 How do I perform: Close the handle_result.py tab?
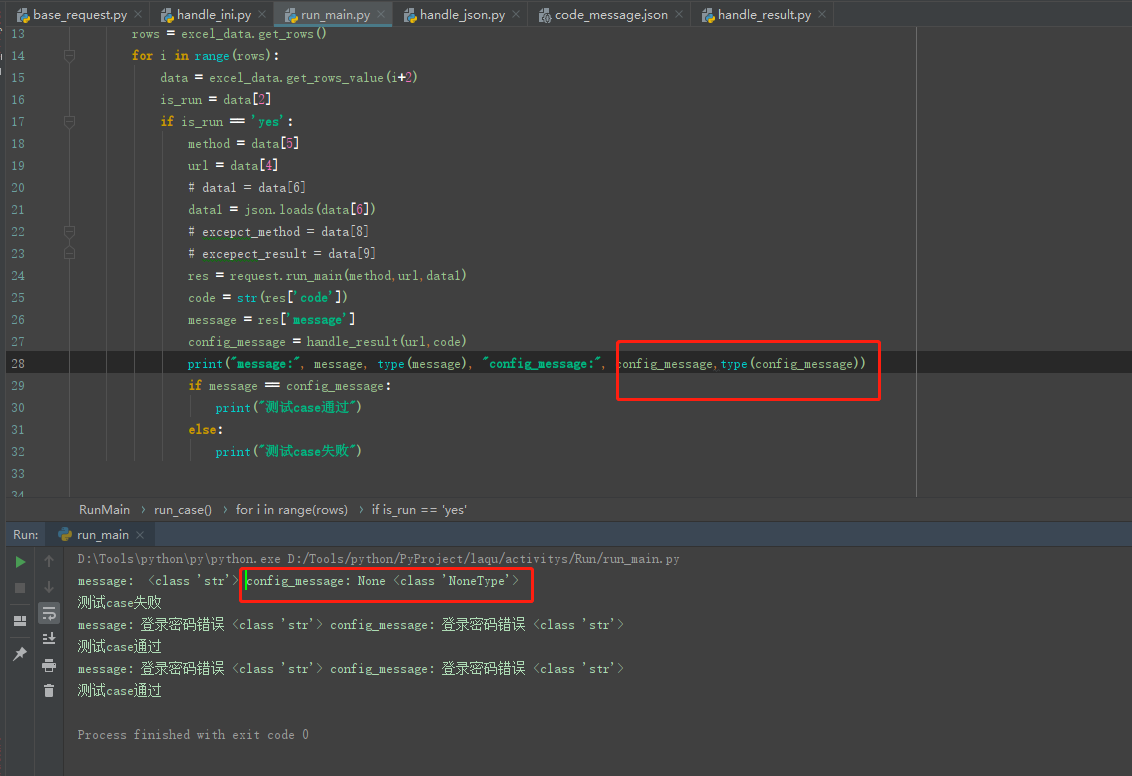click(x=822, y=14)
